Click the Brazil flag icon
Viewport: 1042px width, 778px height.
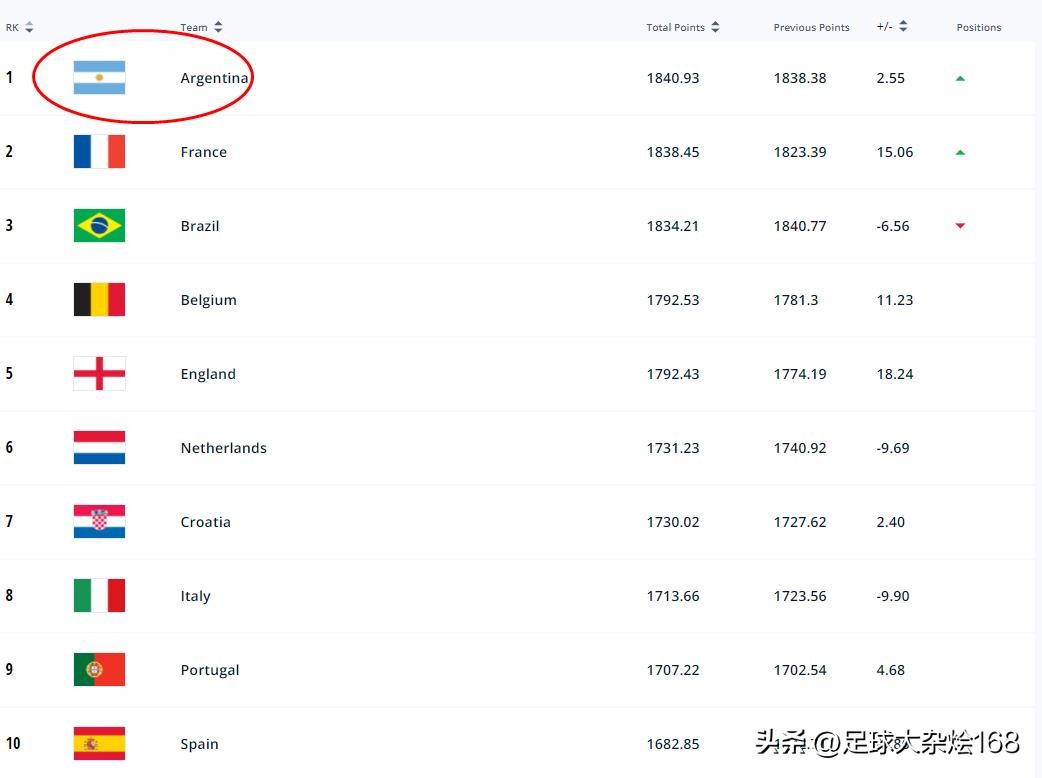99,225
